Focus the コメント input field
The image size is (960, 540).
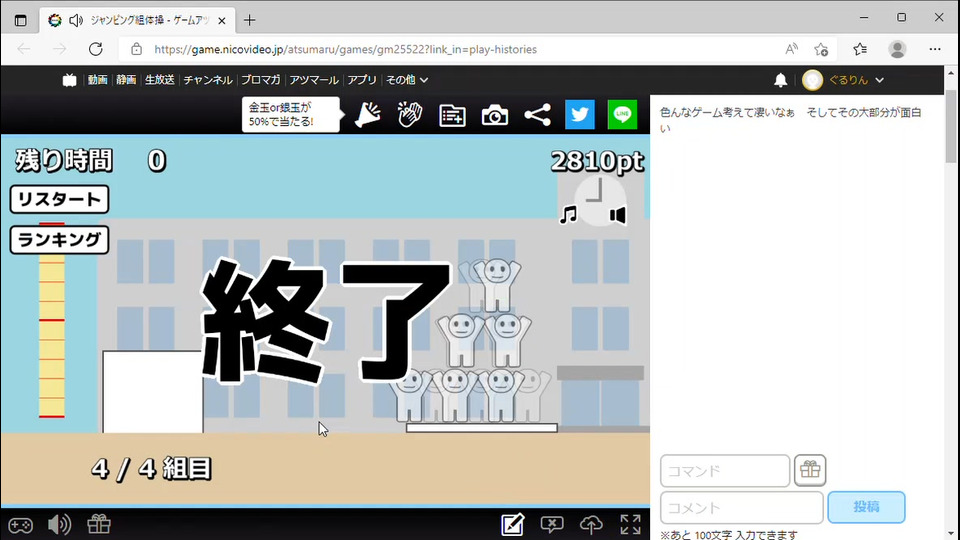pos(741,508)
